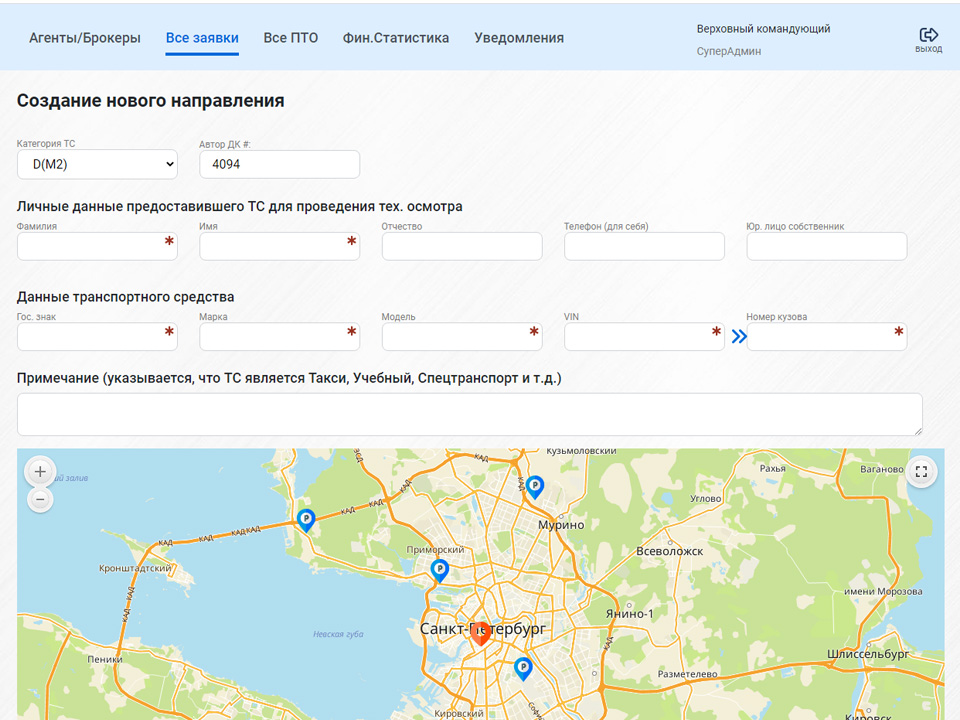Screen dimensions: 960x720
Task: Focus the Фамилия input field
Action: coord(90,246)
